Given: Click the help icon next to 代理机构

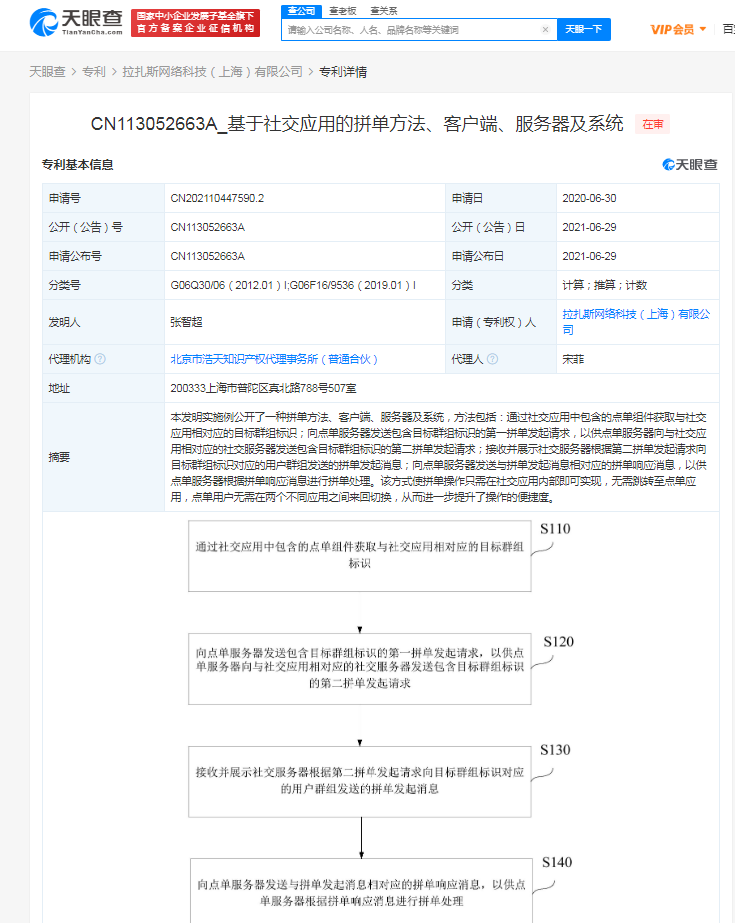Looking at the screenshot, I should coord(100,359).
